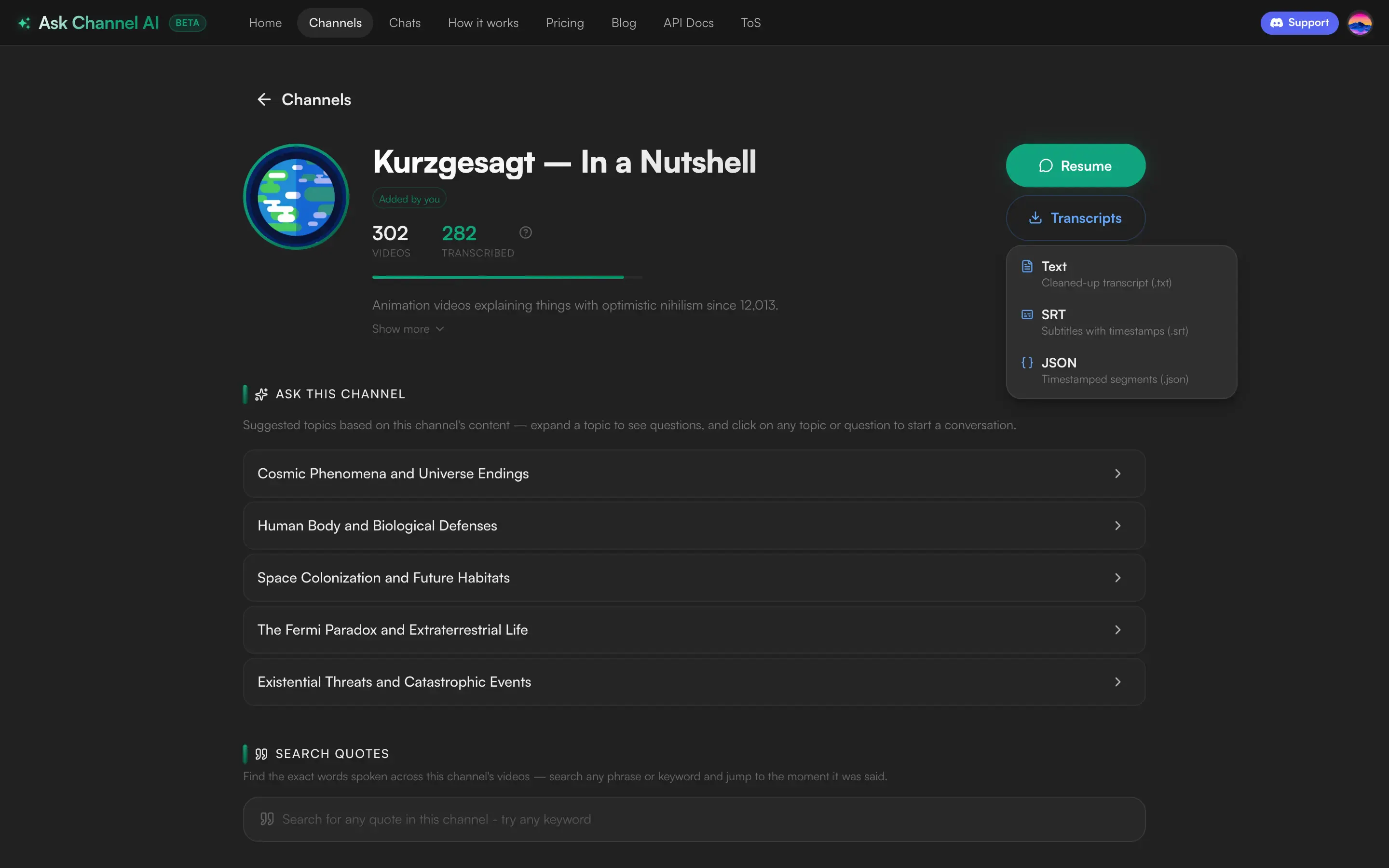Expand the description with Show more
Image resolution: width=1389 pixels, height=868 pixels.
point(408,329)
